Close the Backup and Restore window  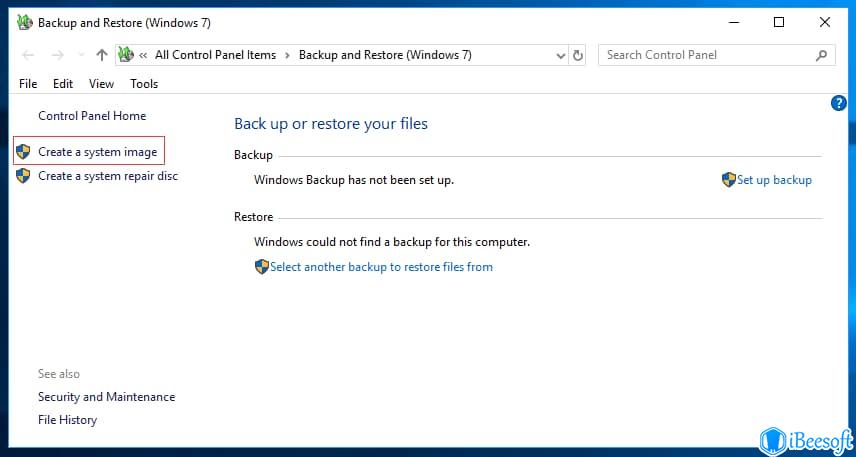point(825,22)
